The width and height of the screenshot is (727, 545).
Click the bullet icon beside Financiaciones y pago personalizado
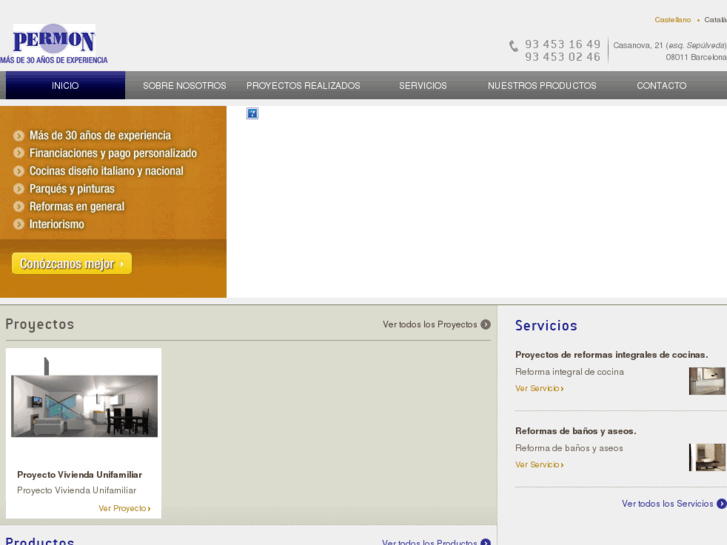(19, 153)
